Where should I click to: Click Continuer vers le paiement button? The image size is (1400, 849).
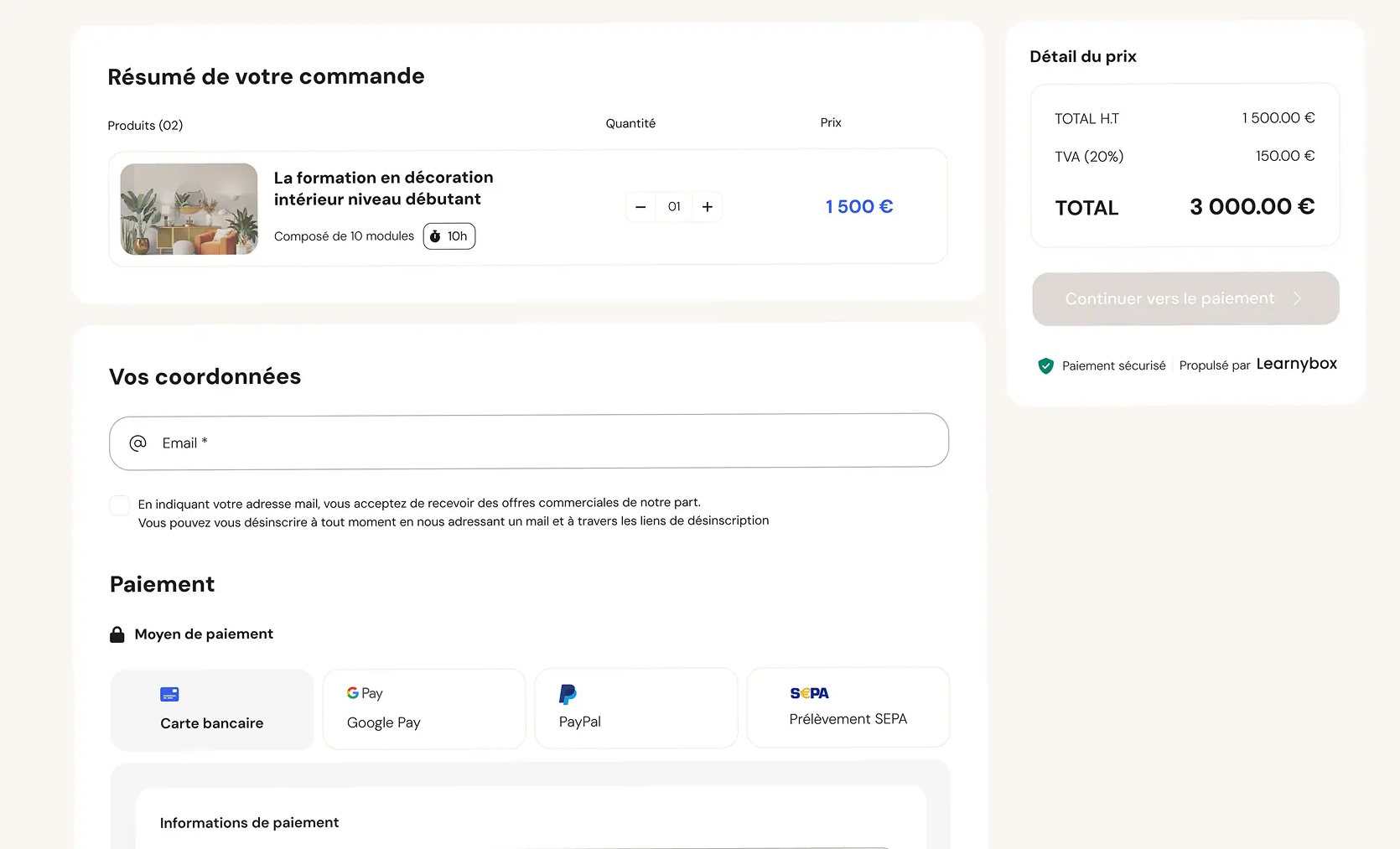(x=1185, y=298)
